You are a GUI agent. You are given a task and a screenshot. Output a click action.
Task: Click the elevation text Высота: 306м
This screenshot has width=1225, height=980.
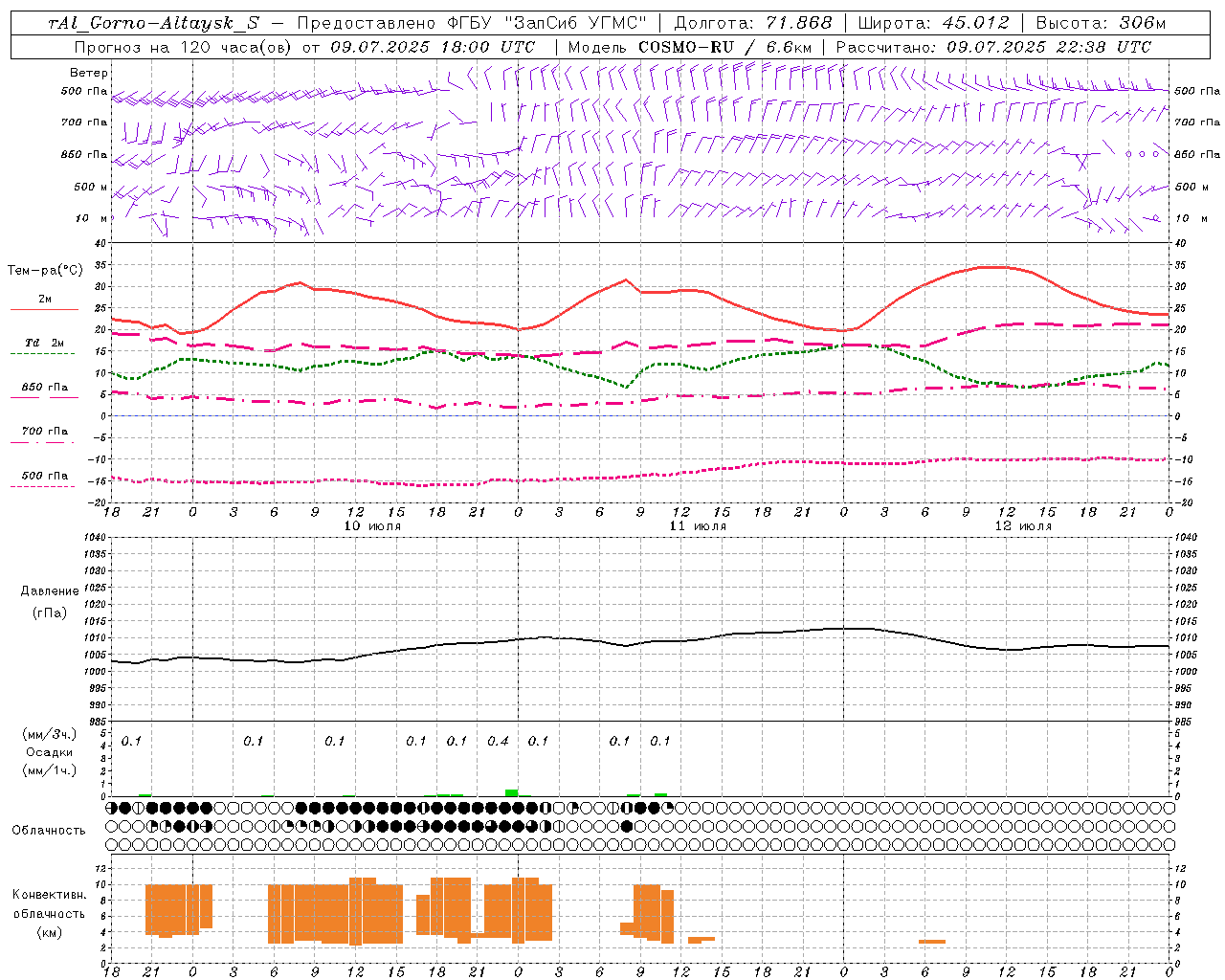pyautogui.click(x=1102, y=23)
